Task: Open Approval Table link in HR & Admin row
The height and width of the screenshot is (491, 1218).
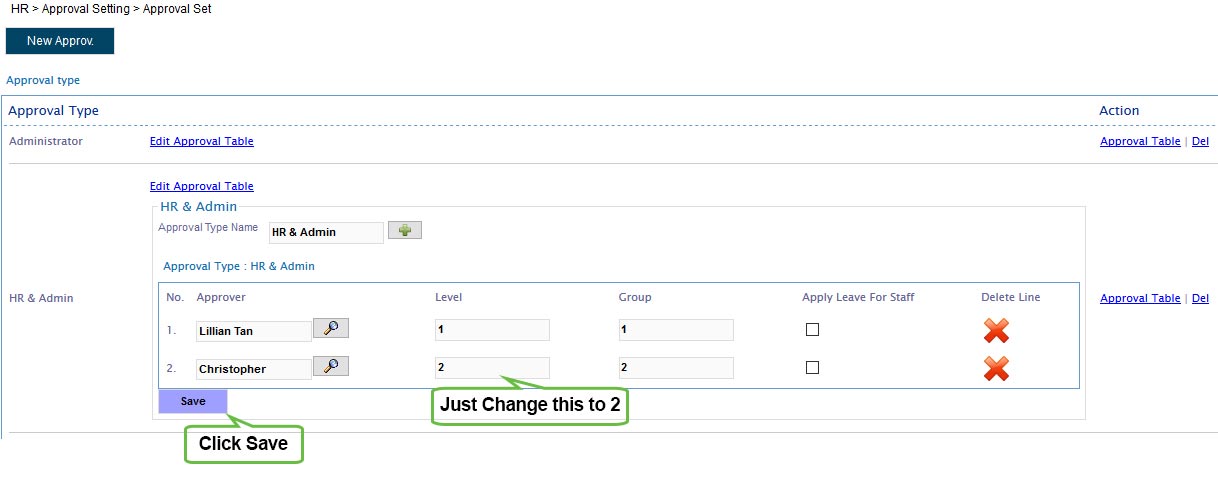Action: (x=1140, y=298)
